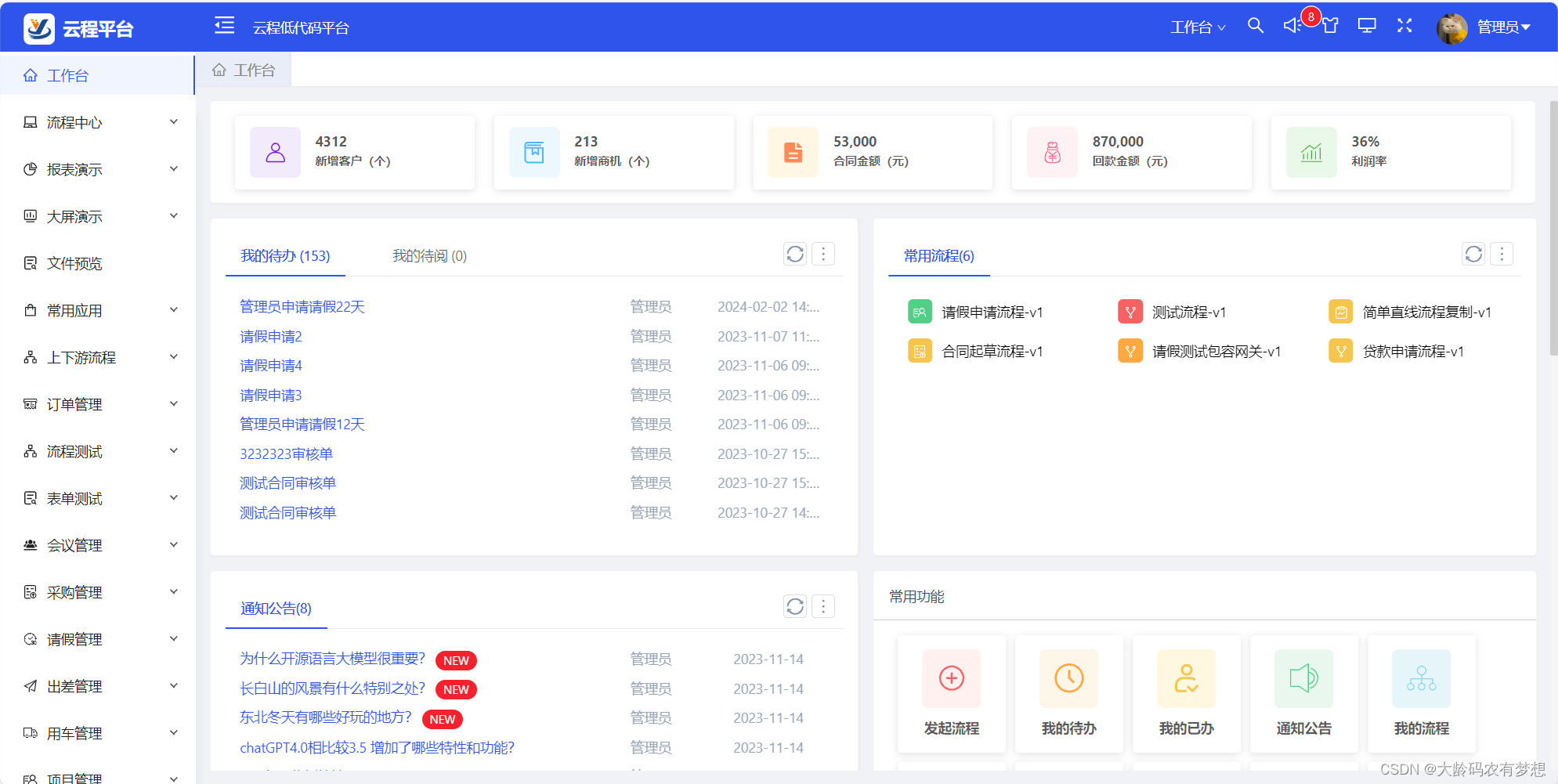The image size is (1558, 784).
Task: Click the 我的已办 person icon
Action: [1187, 678]
